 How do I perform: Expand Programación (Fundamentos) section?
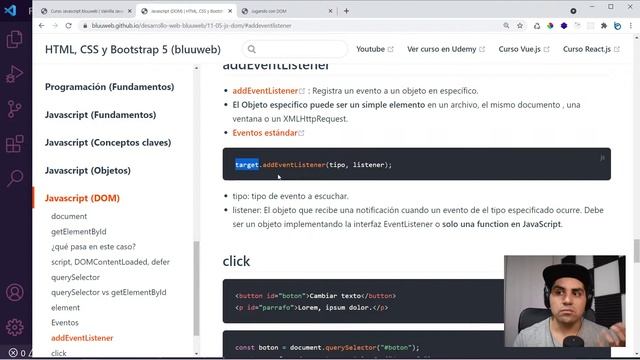point(109,87)
